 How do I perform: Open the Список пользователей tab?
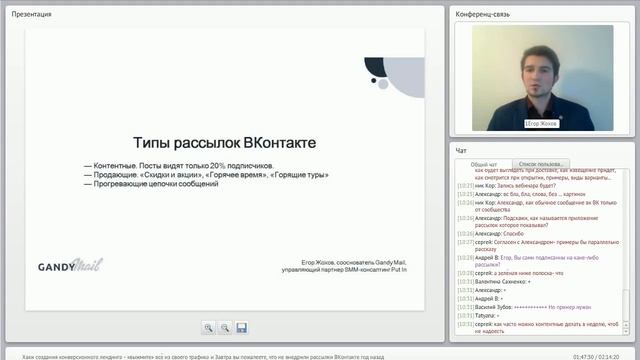(x=541, y=164)
